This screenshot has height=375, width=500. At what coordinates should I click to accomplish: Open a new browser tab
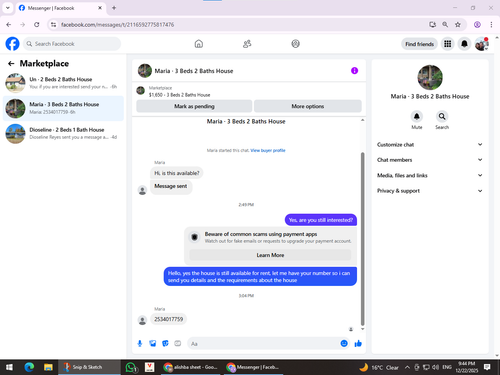114,8
